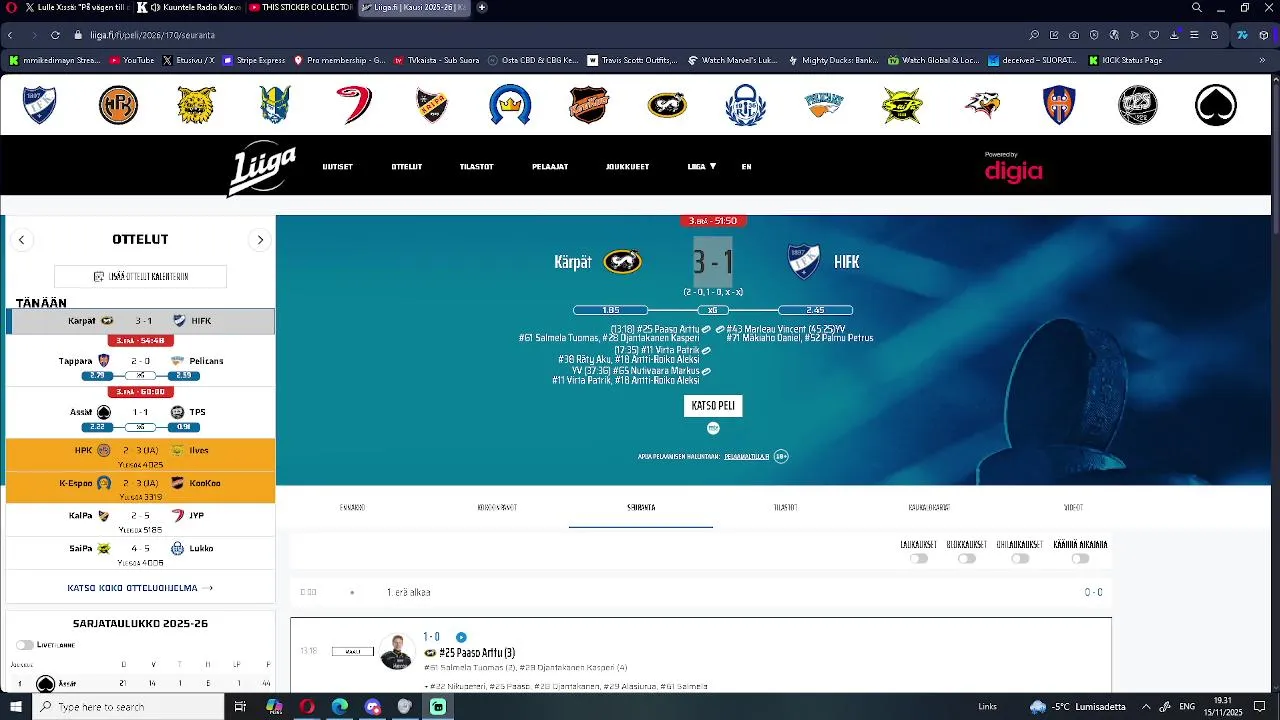Show hidden system tray icons

click(x=1145, y=707)
